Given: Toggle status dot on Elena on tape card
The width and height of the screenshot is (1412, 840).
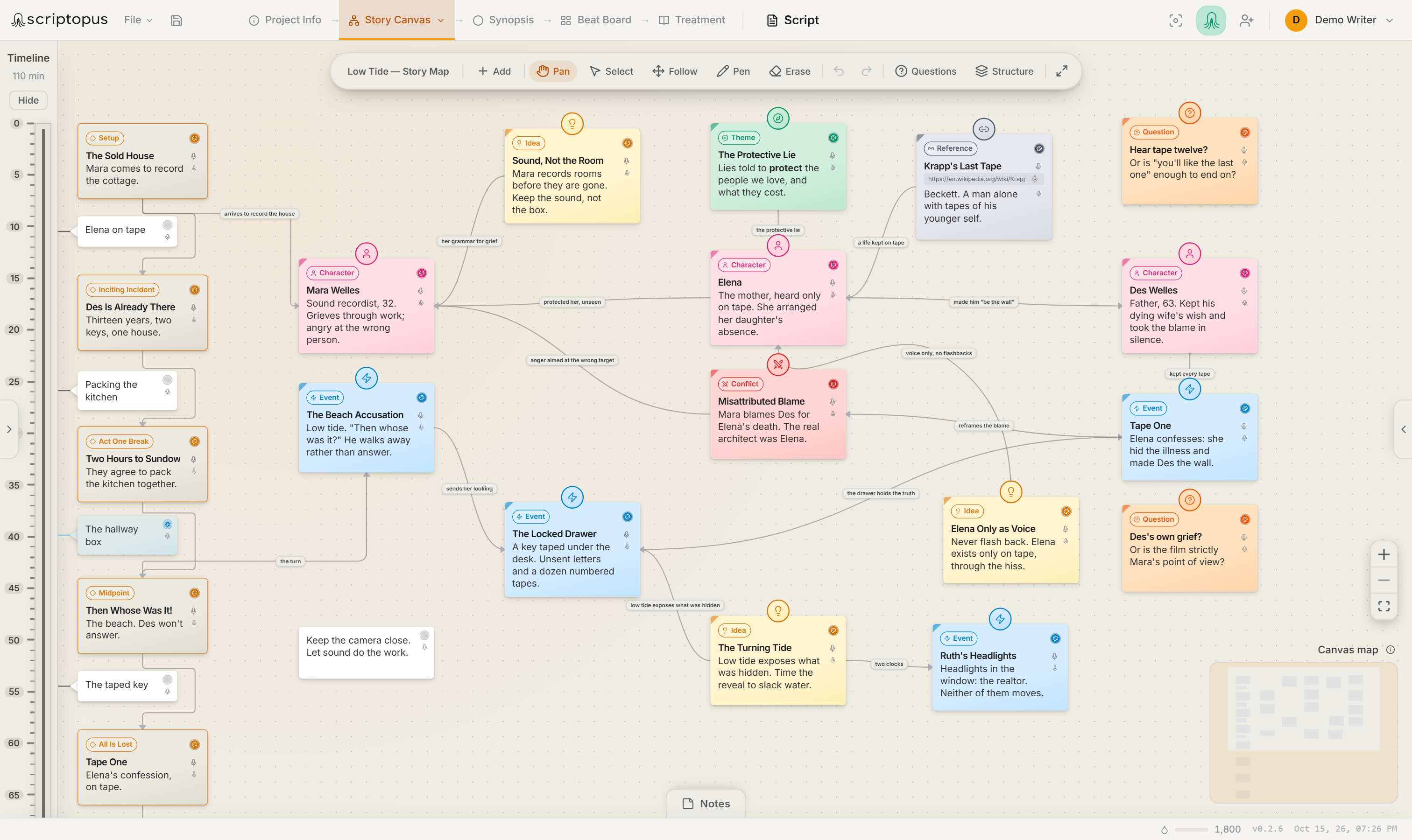Looking at the screenshot, I should coord(167,225).
